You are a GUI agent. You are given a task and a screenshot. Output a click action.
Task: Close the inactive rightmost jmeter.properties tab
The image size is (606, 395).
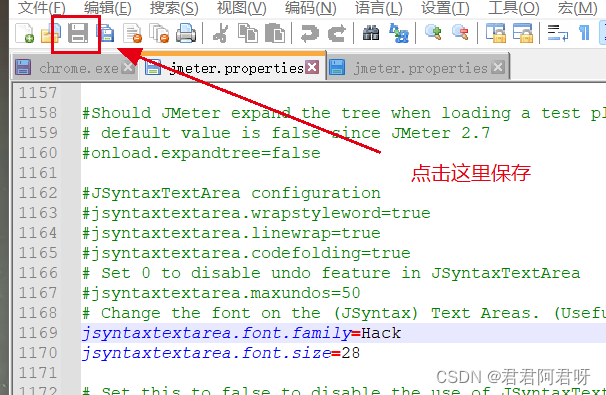498,68
